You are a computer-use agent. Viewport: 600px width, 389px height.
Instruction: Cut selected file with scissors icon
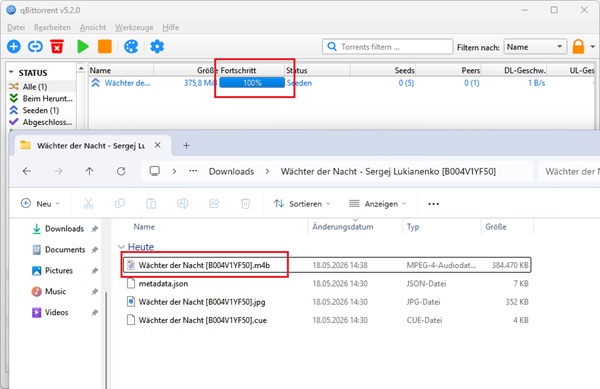click(x=88, y=203)
